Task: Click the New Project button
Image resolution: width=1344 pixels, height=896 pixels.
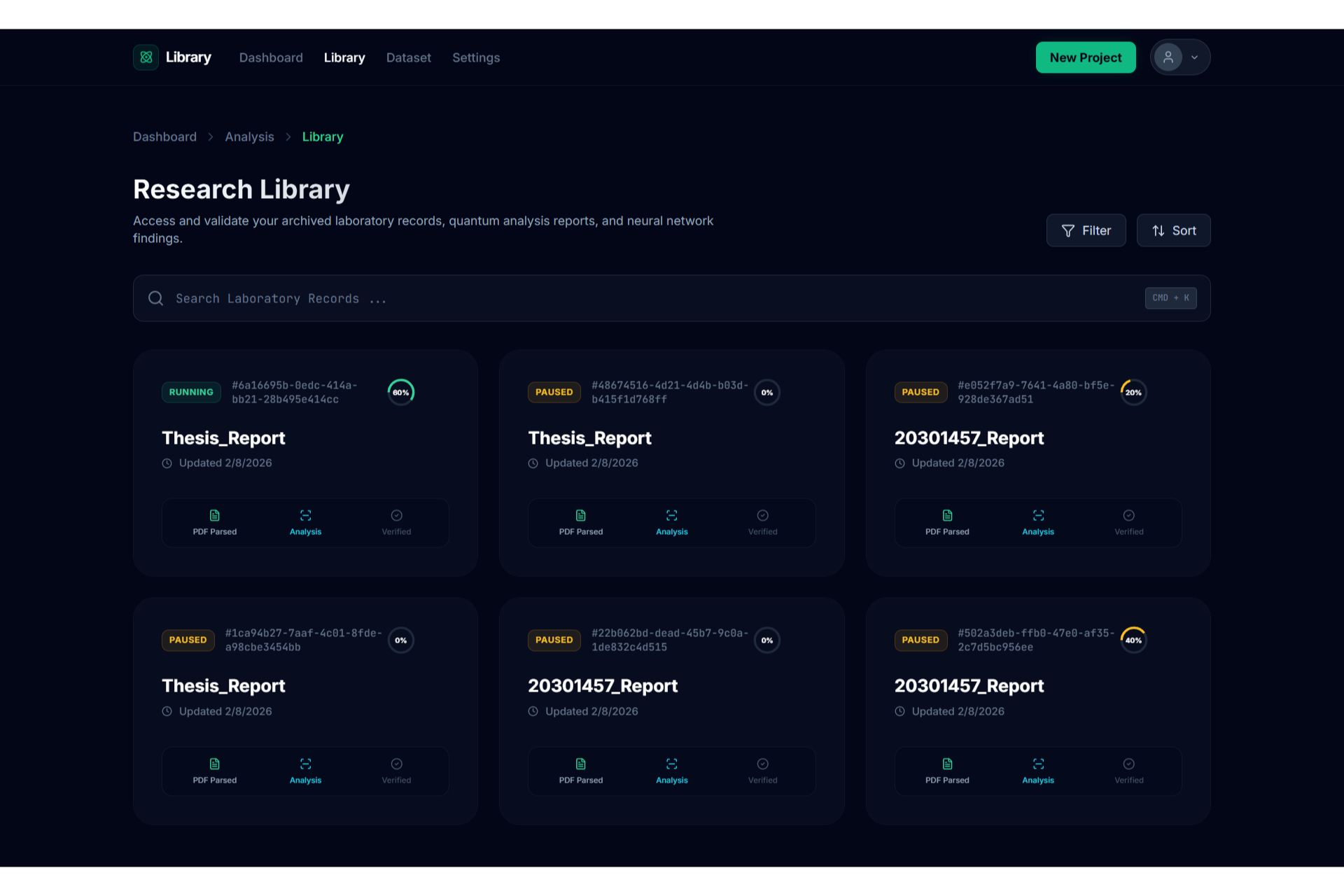Action: (1085, 57)
